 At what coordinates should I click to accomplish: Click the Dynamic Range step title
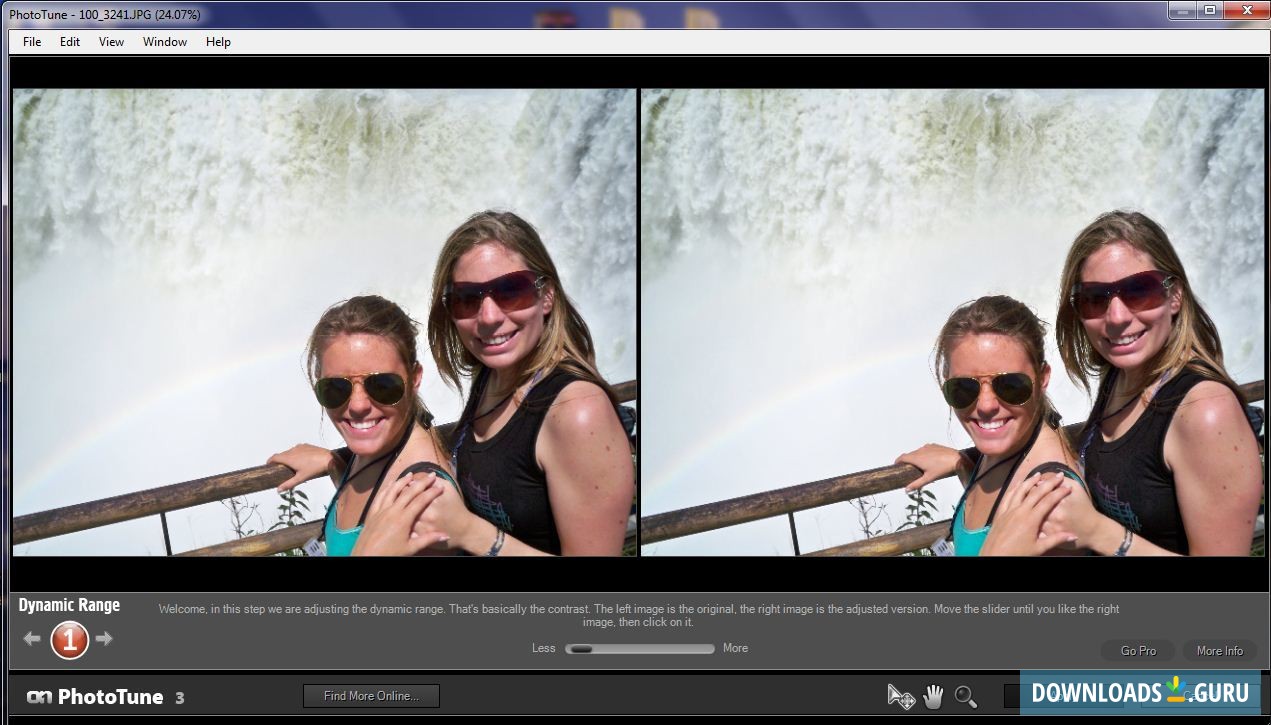69,605
